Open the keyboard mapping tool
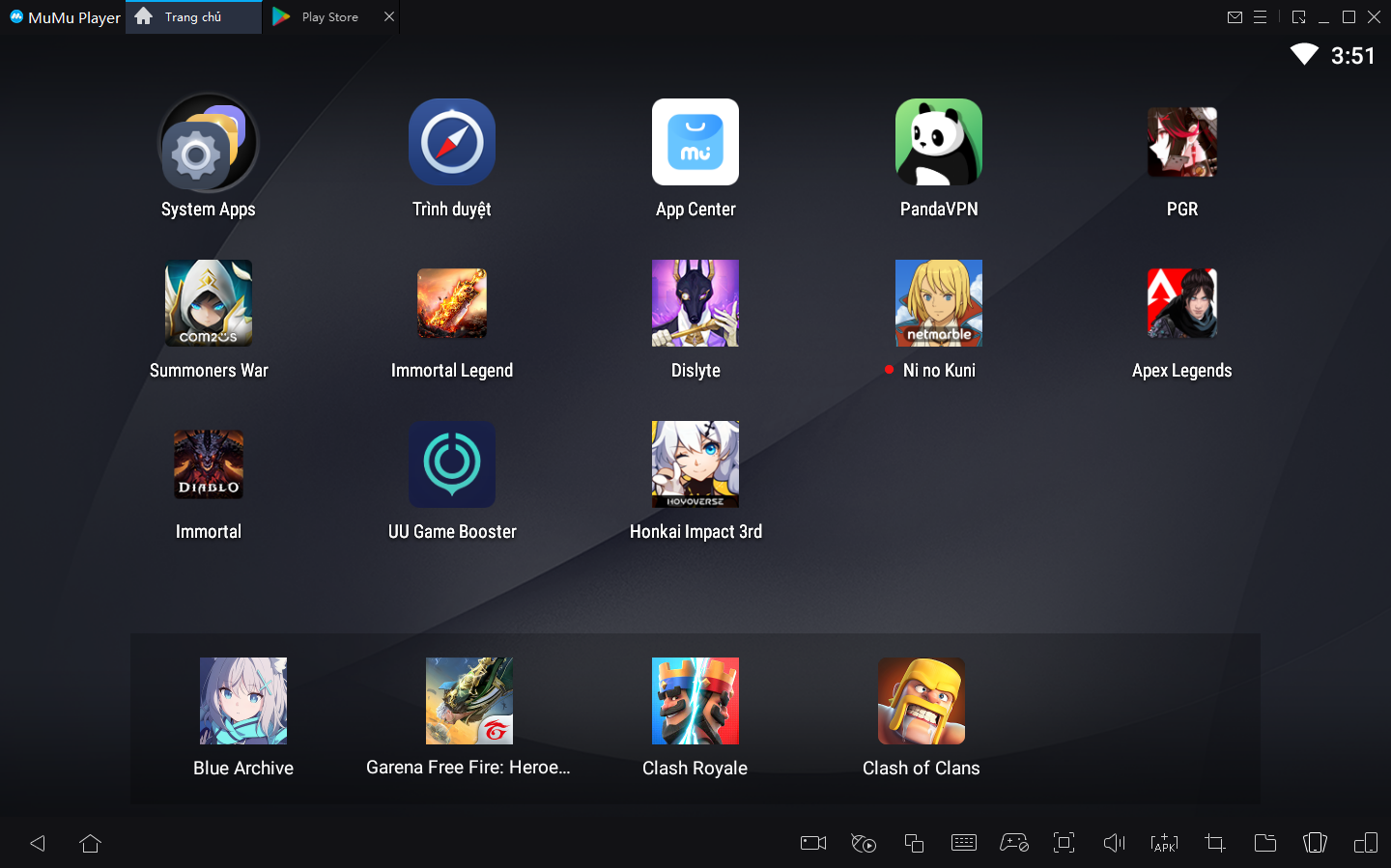Image resolution: width=1391 pixels, height=868 pixels. click(x=963, y=843)
